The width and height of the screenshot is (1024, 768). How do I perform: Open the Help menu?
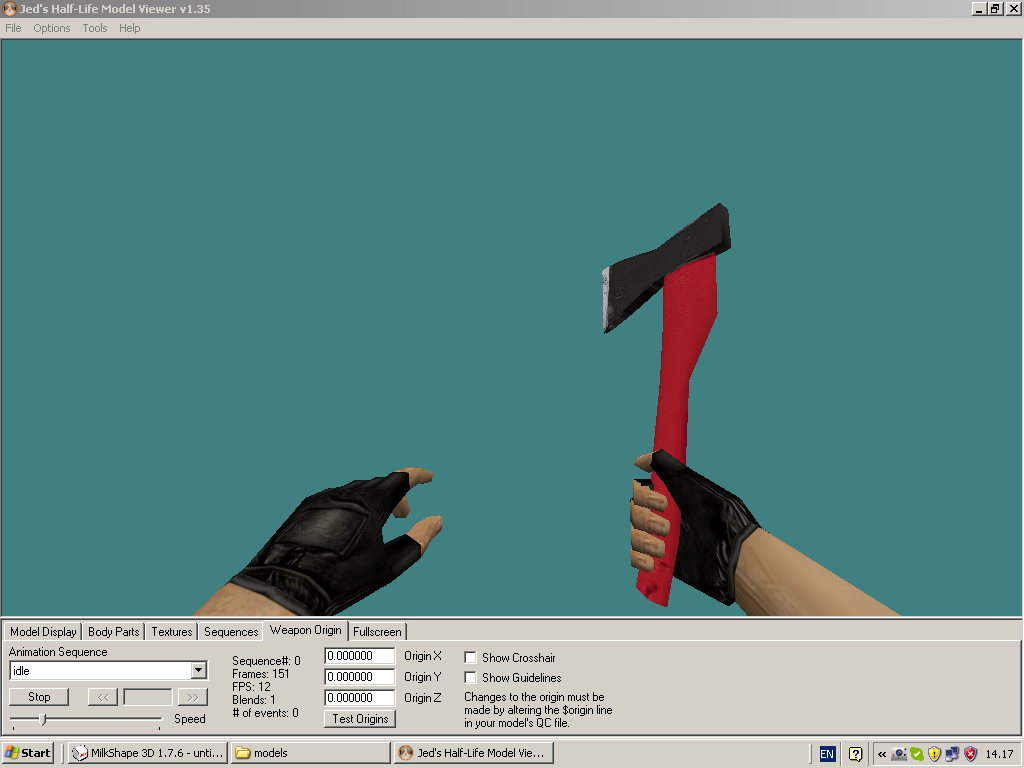(x=129, y=28)
